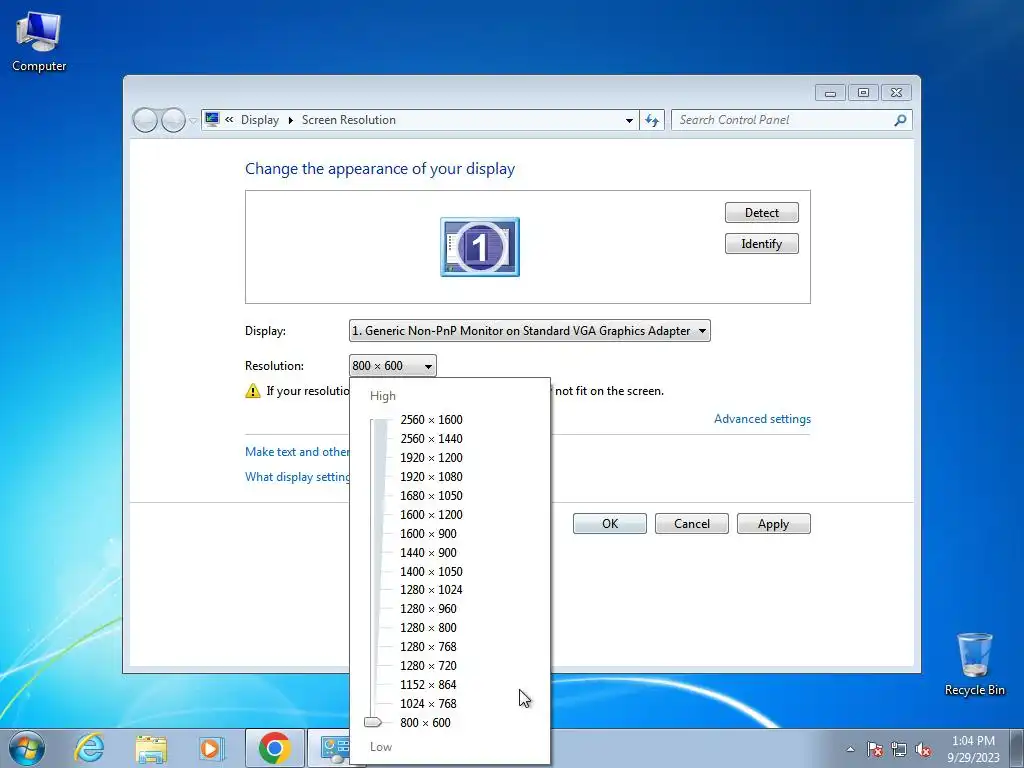This screenshot has width=1024, height=768.
Task: Select 1280 × 768 resolution
Action: click(428, 647)
